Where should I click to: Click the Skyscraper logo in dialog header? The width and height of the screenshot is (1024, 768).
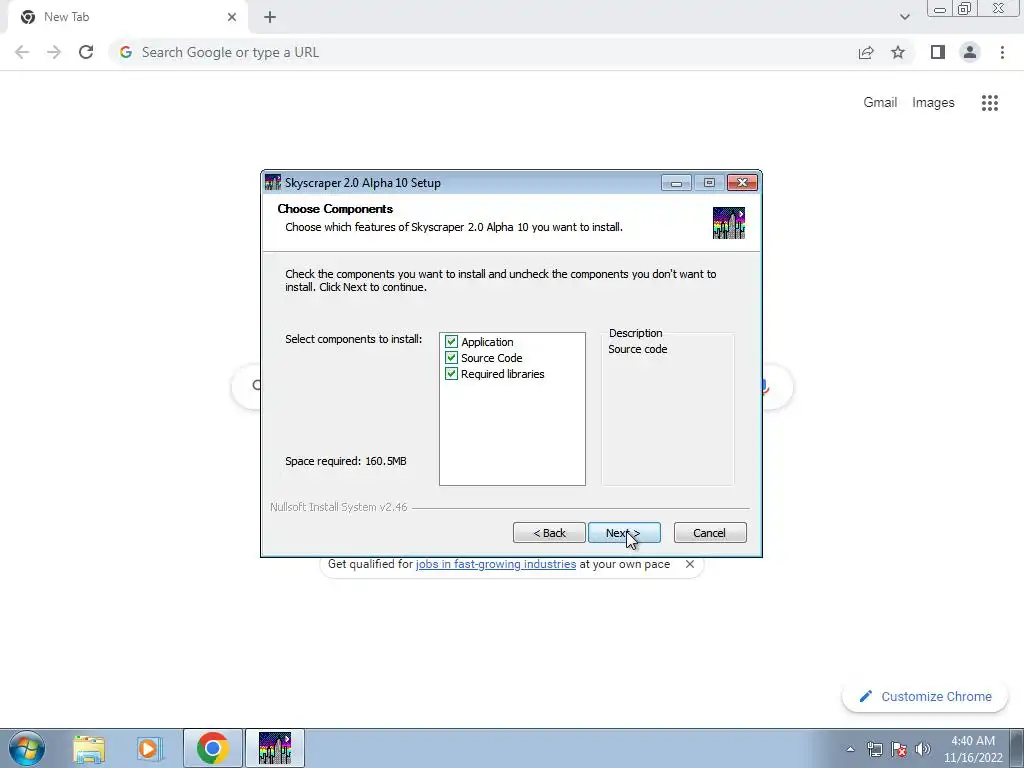729,223
